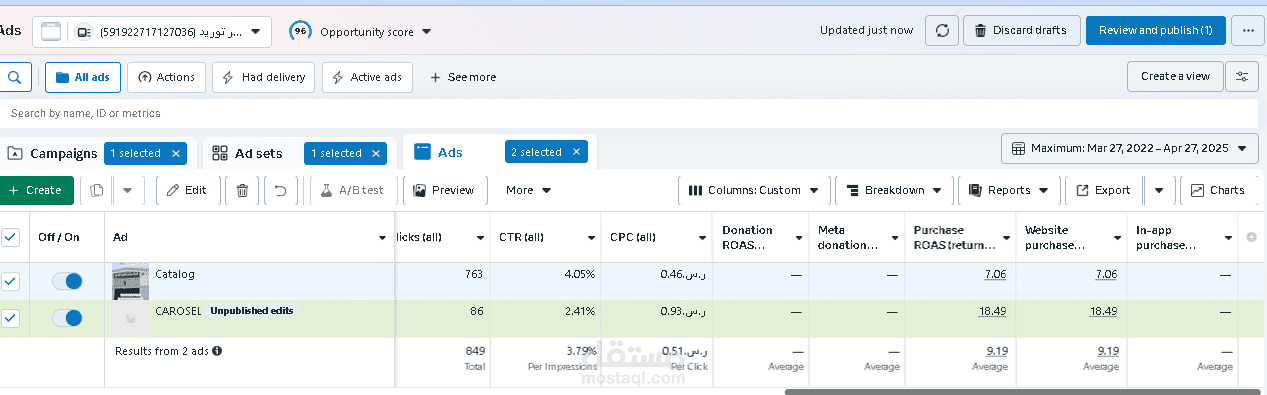1267x395 pixels.
Task: Clear the Campaigns 1 selected filter X
Action: pos(176,153)
